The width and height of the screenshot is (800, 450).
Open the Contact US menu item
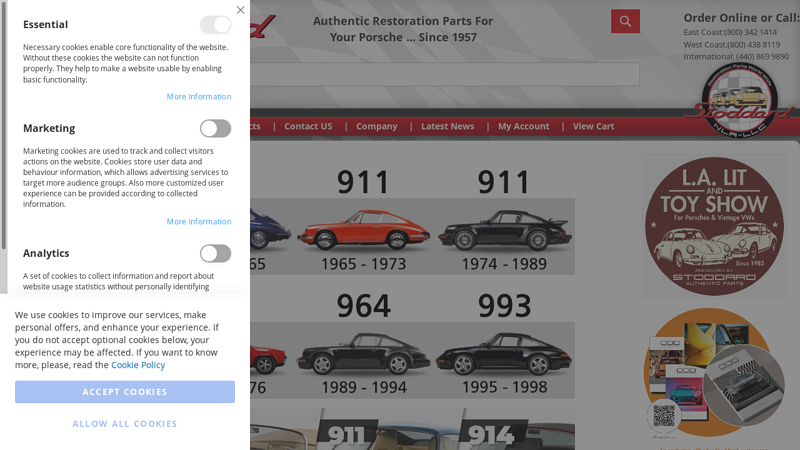(308, 126)
